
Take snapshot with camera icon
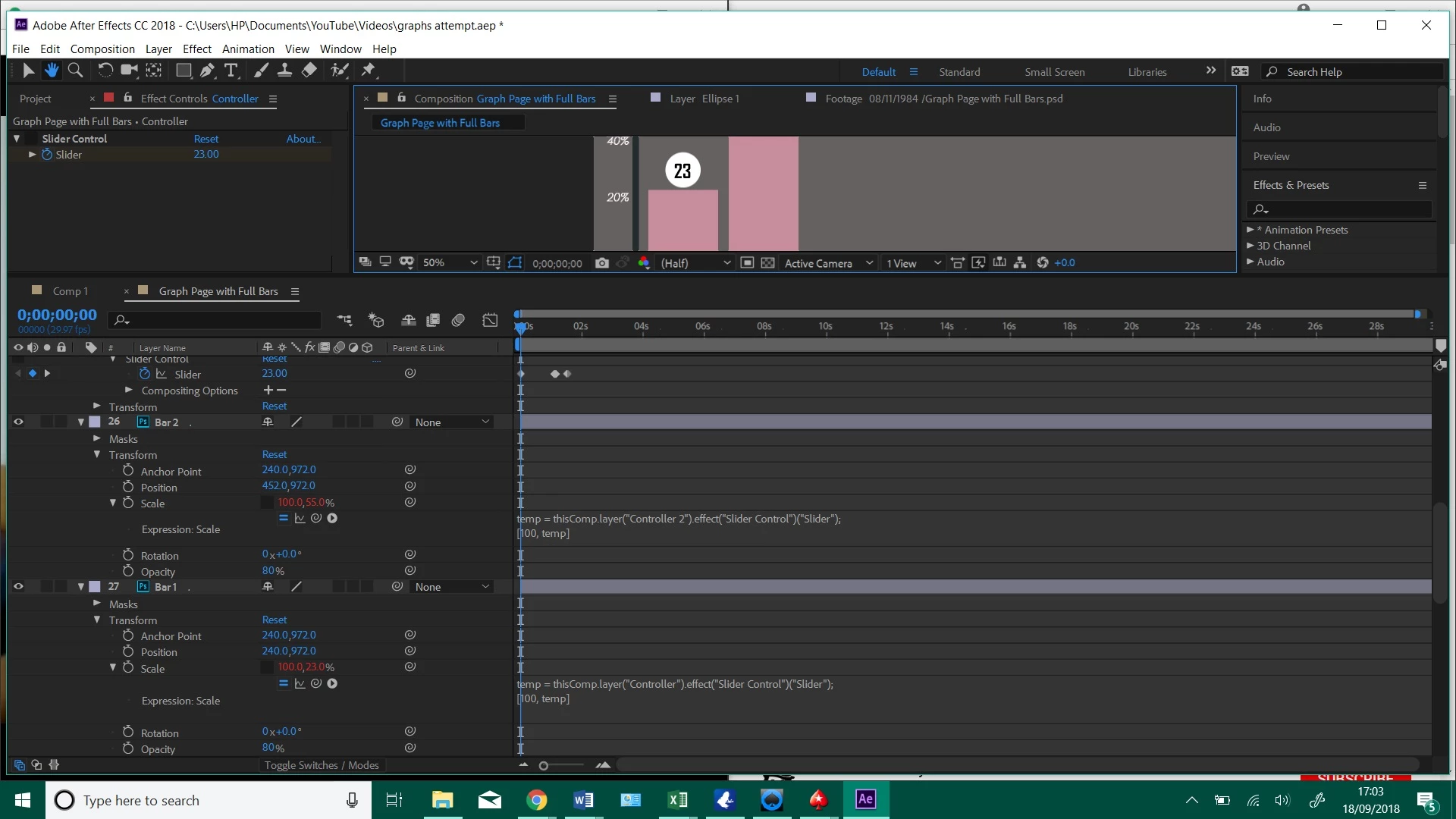tap(602, 263)
